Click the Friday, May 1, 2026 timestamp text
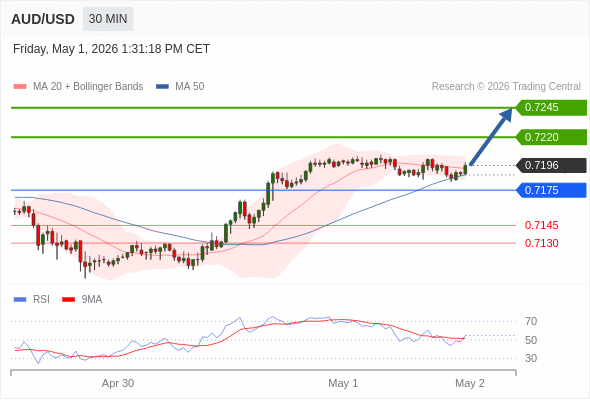The width and height of the screenshot is (590, 400). pyautogui.click(x=111, y=49)
